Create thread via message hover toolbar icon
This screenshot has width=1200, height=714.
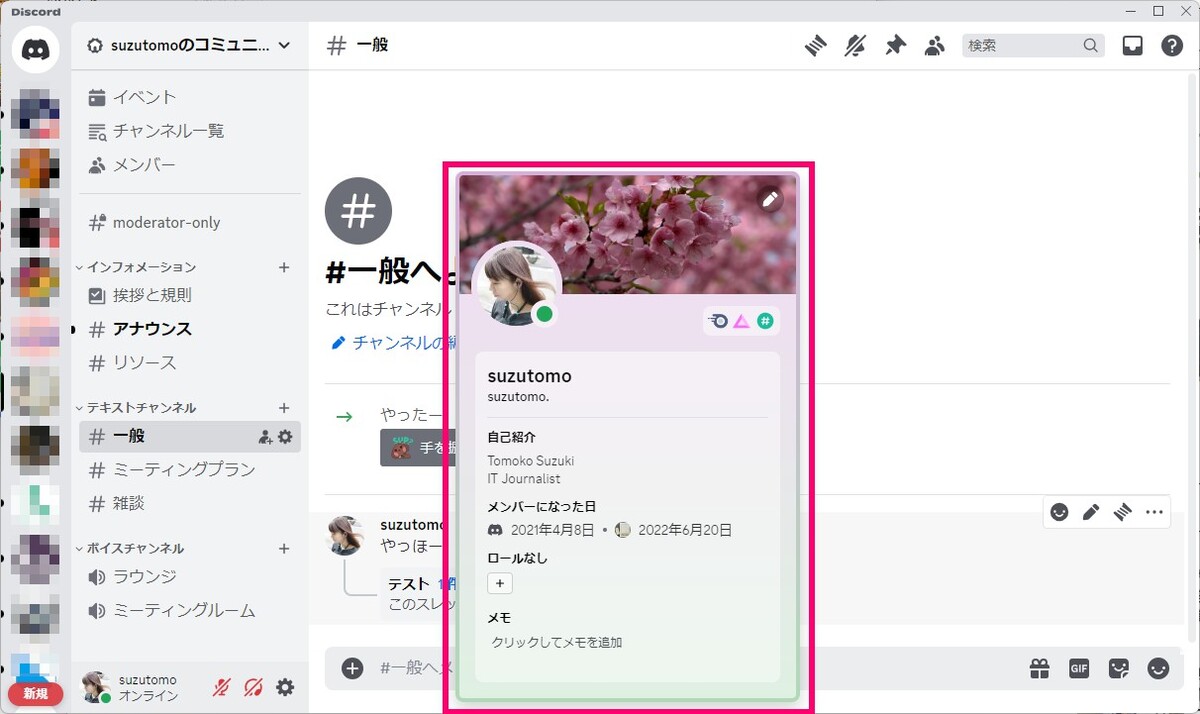1122,512
